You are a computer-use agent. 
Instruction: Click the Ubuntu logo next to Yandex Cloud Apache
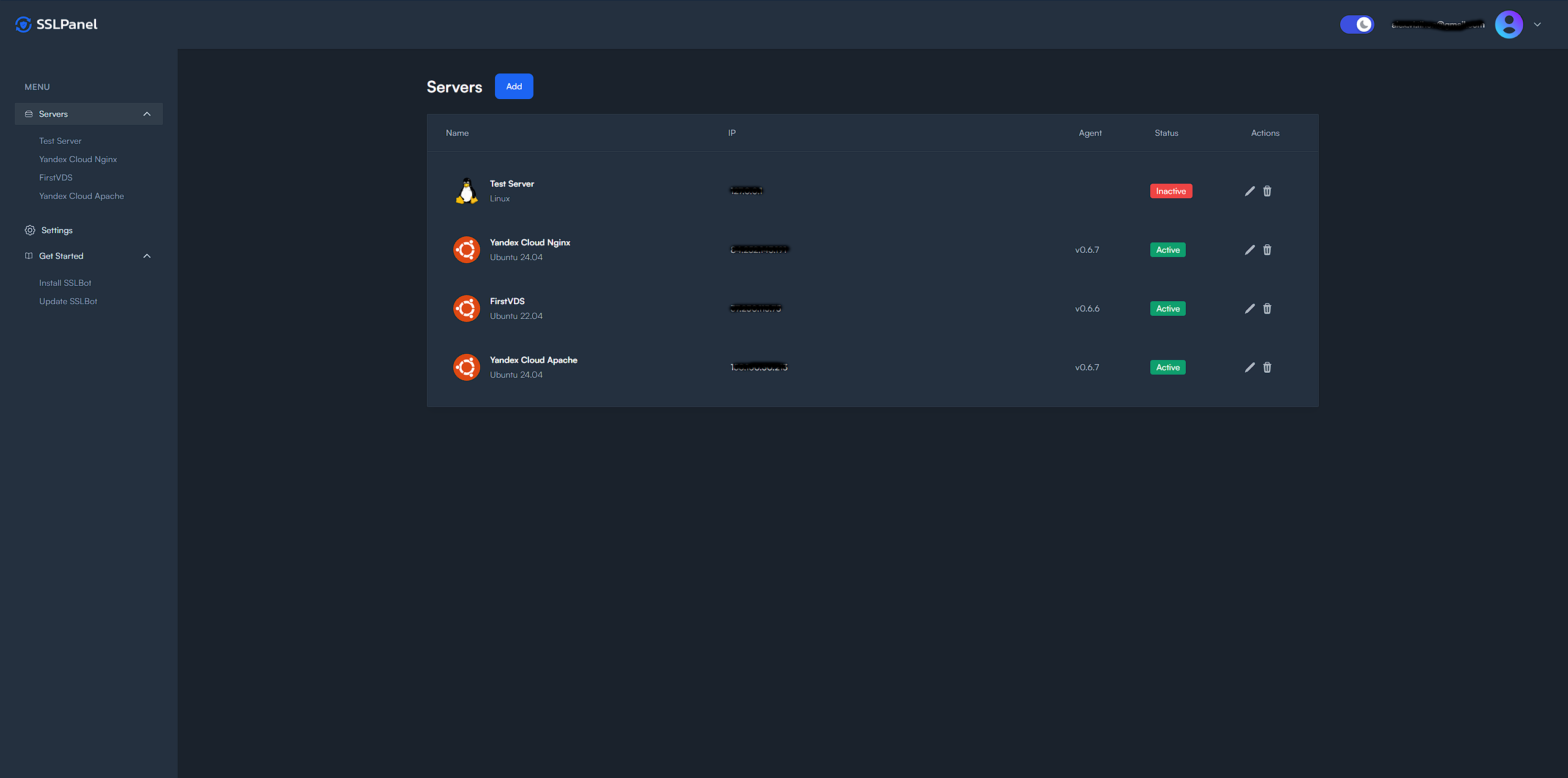[x=467, y=367]
